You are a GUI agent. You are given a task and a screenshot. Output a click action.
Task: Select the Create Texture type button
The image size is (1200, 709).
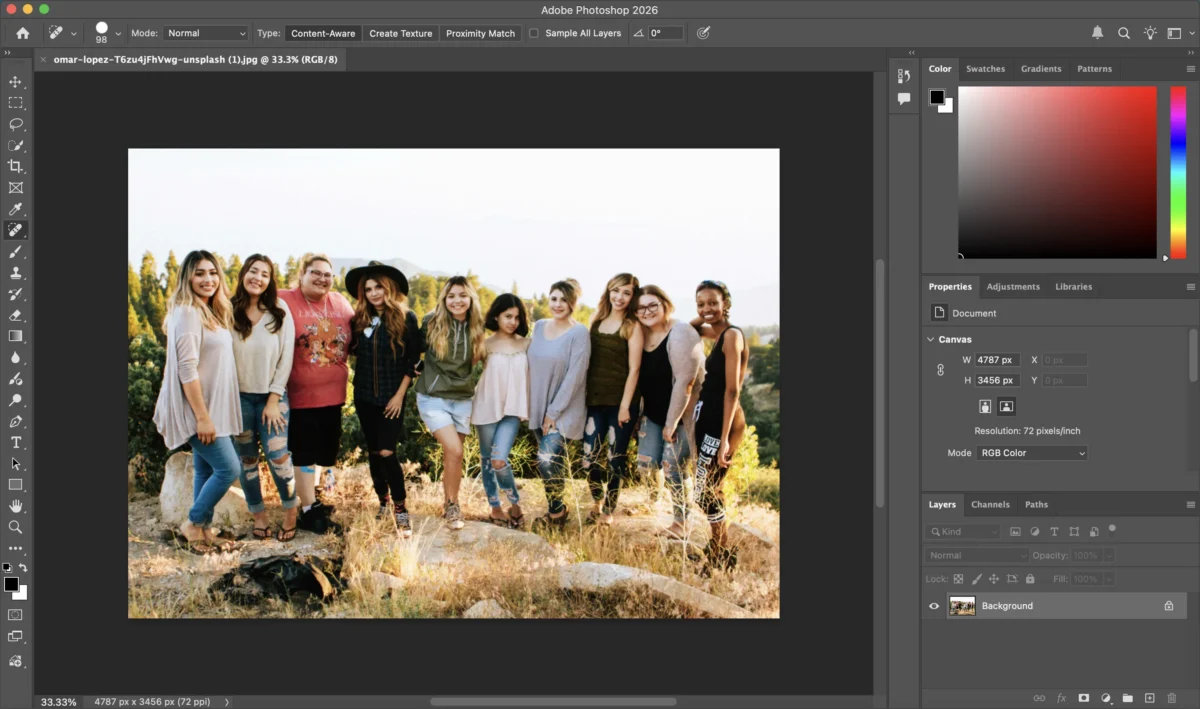(x=400, y=32)
